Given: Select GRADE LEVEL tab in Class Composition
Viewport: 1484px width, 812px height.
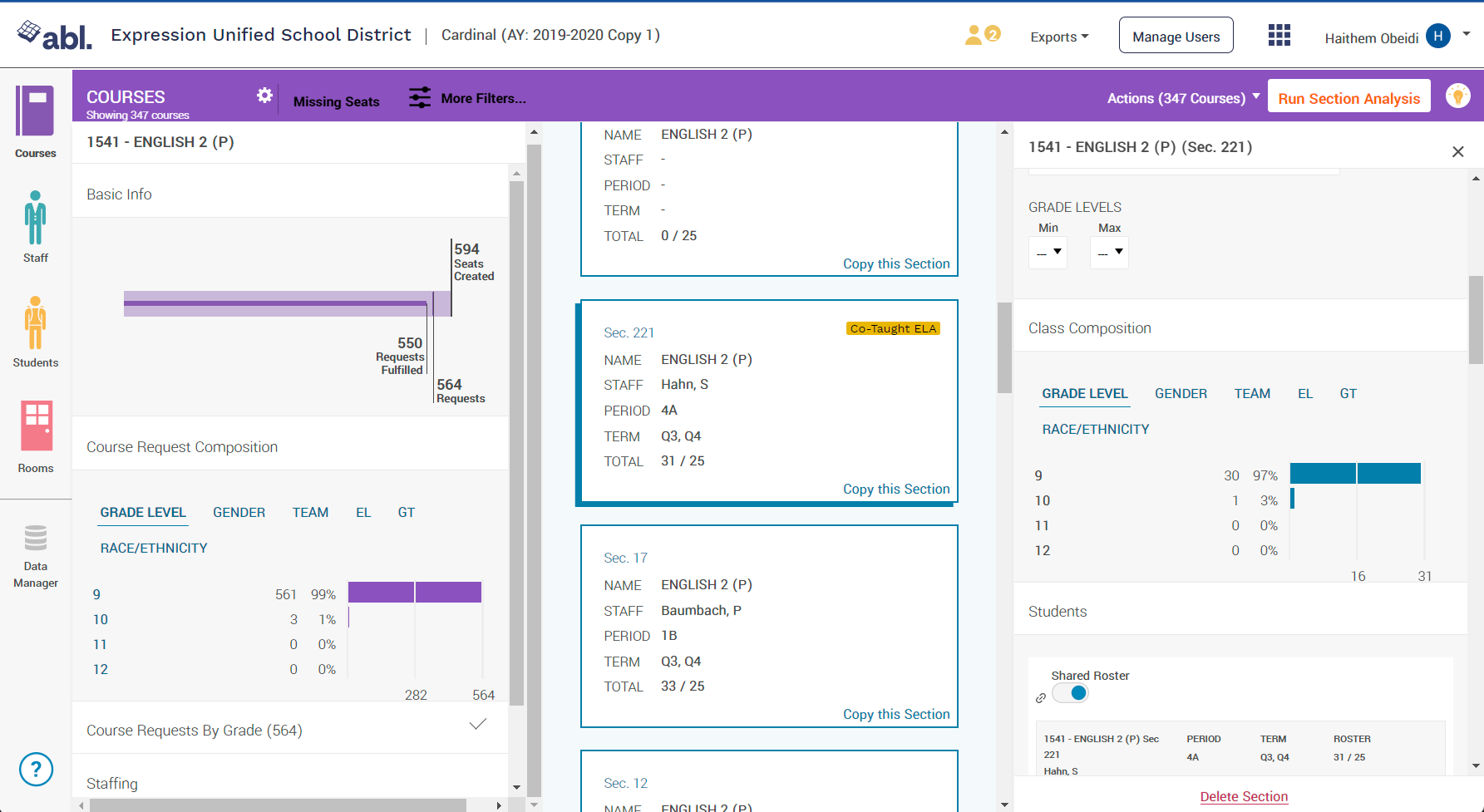Looking at the screenshot, I should (x=1085, y=393).
